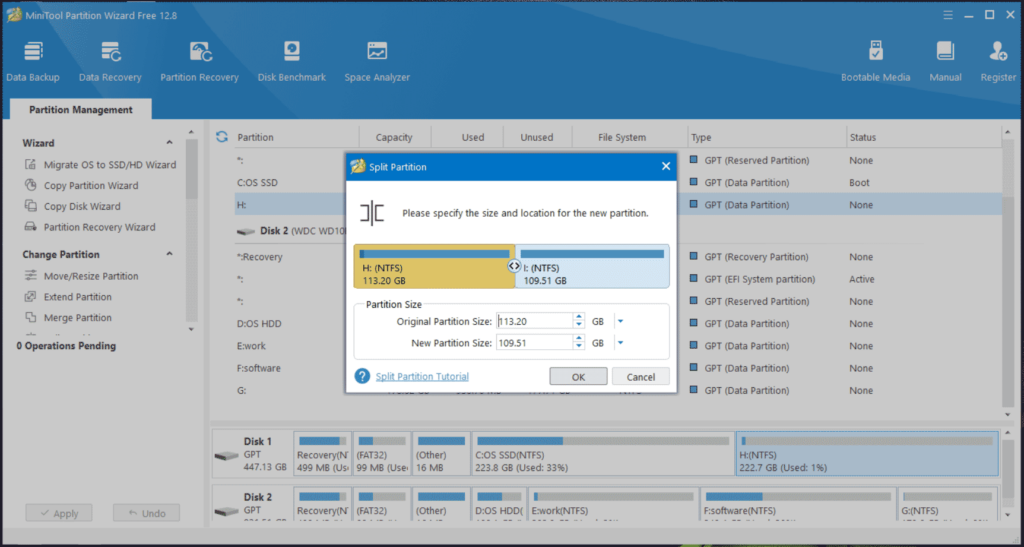1024x547 pixels.
Task: Cancel the Split Partition dialog
Action: tap(641, 377)
